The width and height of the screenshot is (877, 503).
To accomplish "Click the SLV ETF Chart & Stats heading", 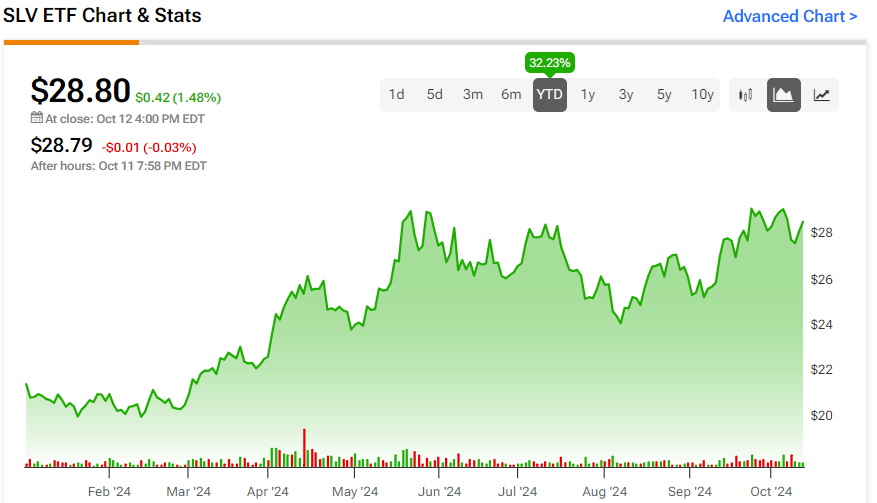I will pyautogui.click(x=102, y=16).
